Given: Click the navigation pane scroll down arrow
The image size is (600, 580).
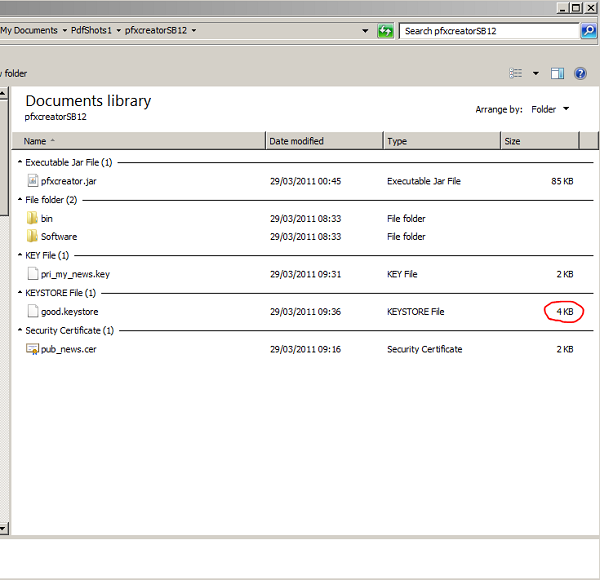Looking at the screenshot, I should [3, 528].
